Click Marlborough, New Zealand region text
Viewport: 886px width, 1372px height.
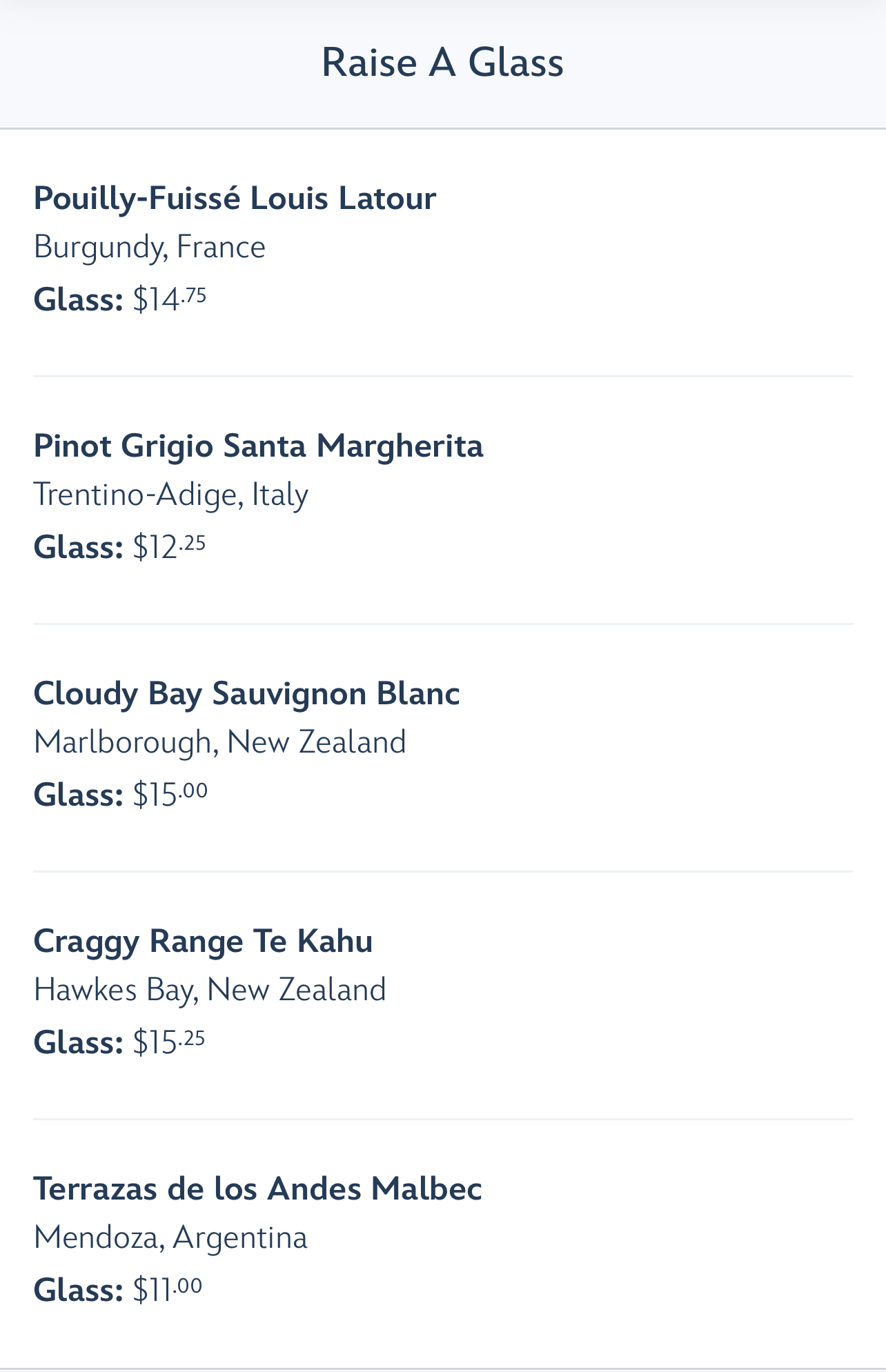click(219, 742)
